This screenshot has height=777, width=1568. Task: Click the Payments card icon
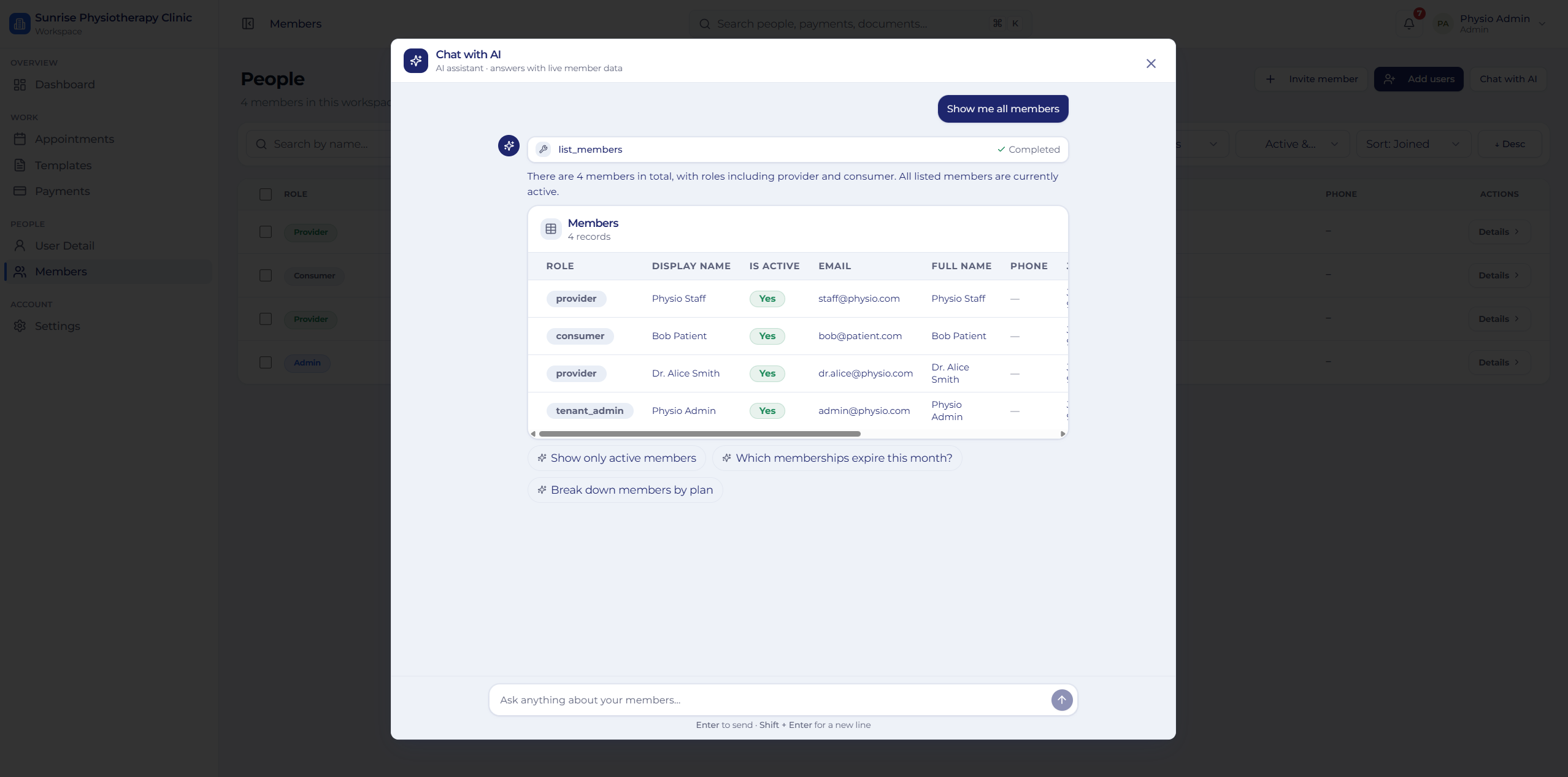(x=20, y=191)
